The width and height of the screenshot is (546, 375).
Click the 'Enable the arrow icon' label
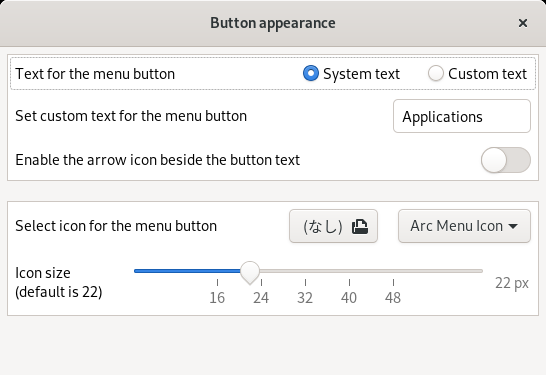tap(157, 160)
